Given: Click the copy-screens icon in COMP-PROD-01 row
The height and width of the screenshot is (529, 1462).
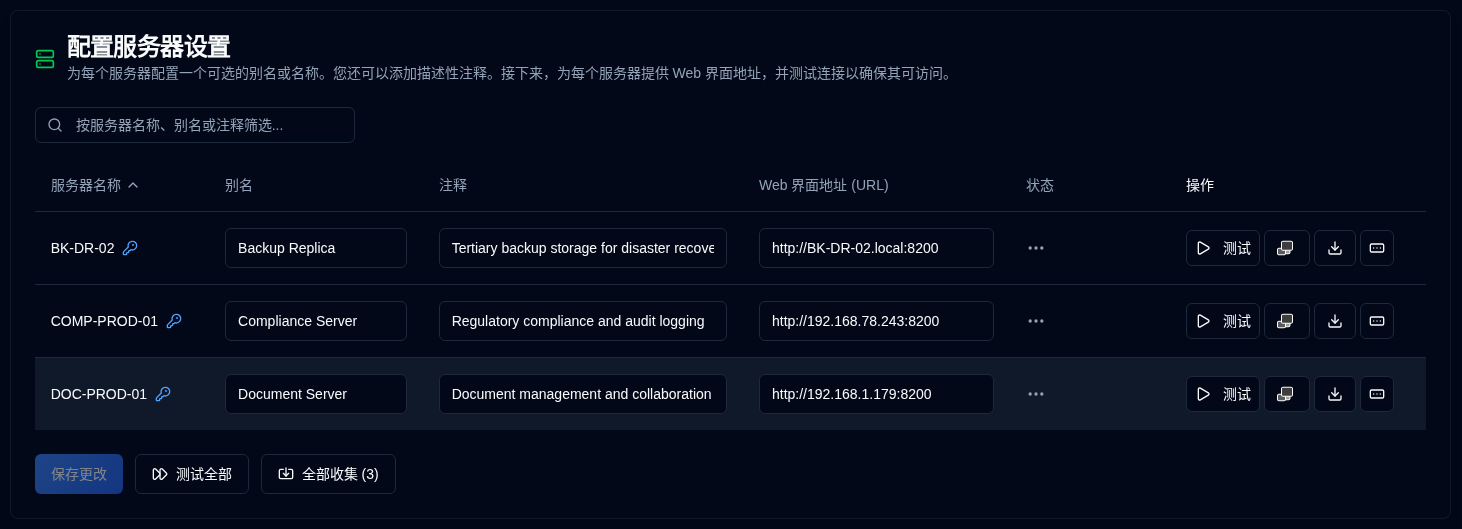Looking at the screenshot, I should [x=1286, y=321].
